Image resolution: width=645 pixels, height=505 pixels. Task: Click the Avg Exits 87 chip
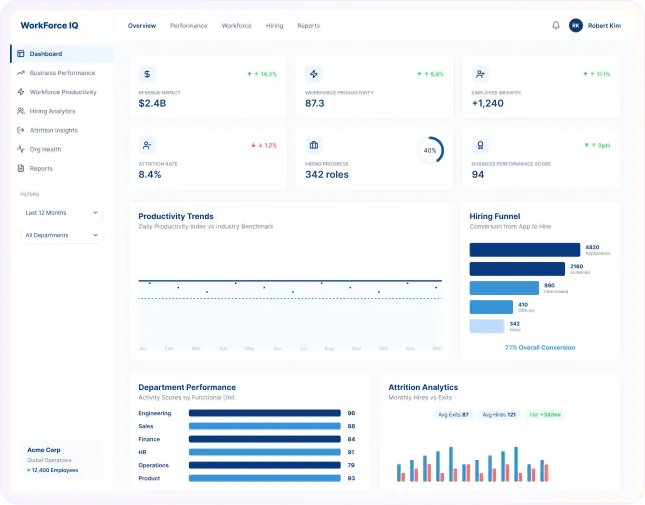point(453,415)
